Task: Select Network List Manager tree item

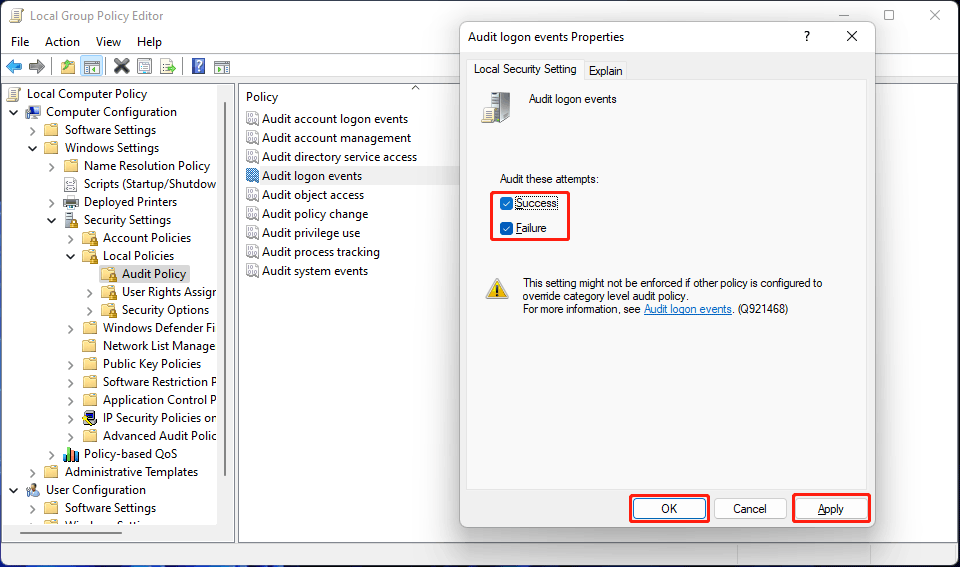Action: pyautogui.click(x=159, y=346)
